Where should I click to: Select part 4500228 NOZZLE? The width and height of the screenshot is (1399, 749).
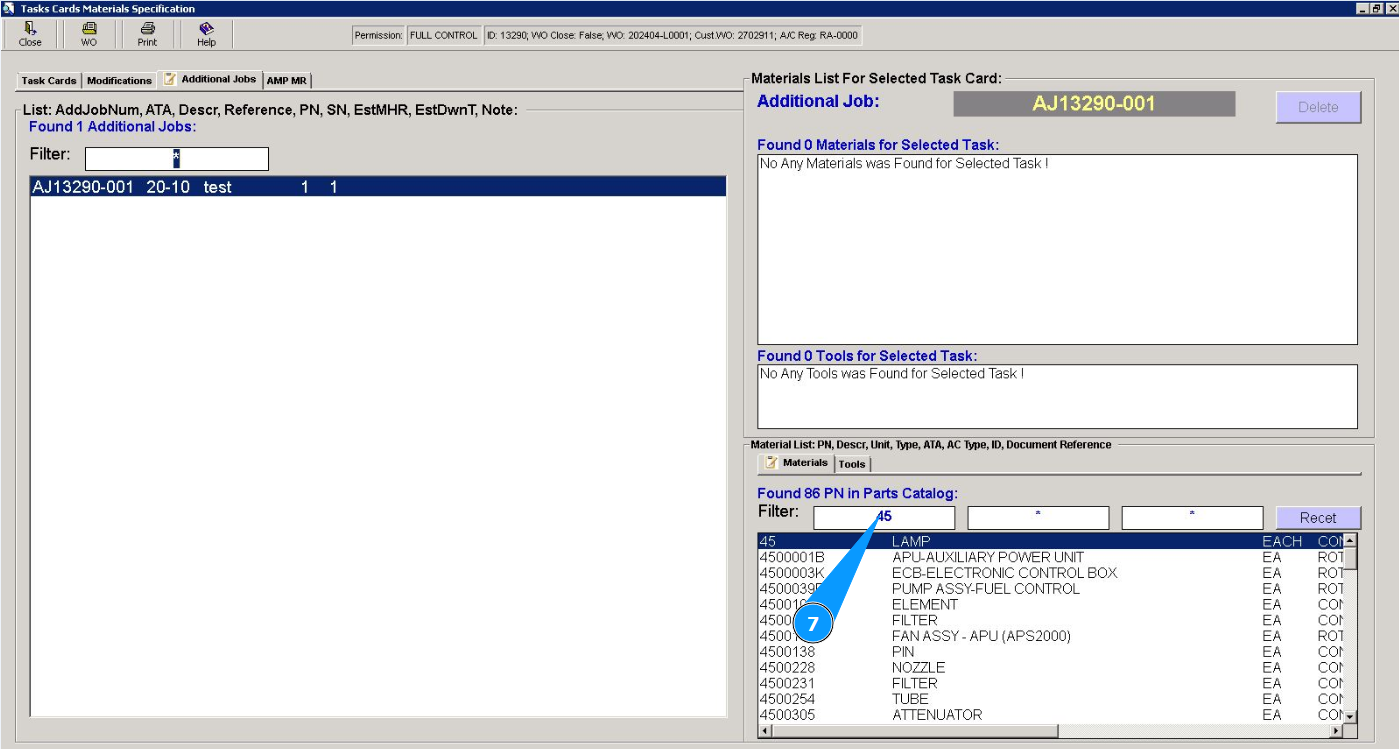[1050, 667]
